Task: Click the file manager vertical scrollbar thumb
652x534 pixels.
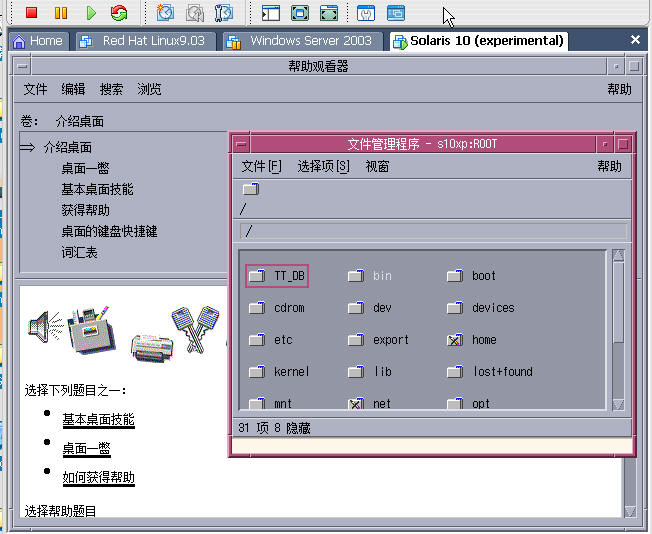Action: pyautogui.click(x=618, y=302)
